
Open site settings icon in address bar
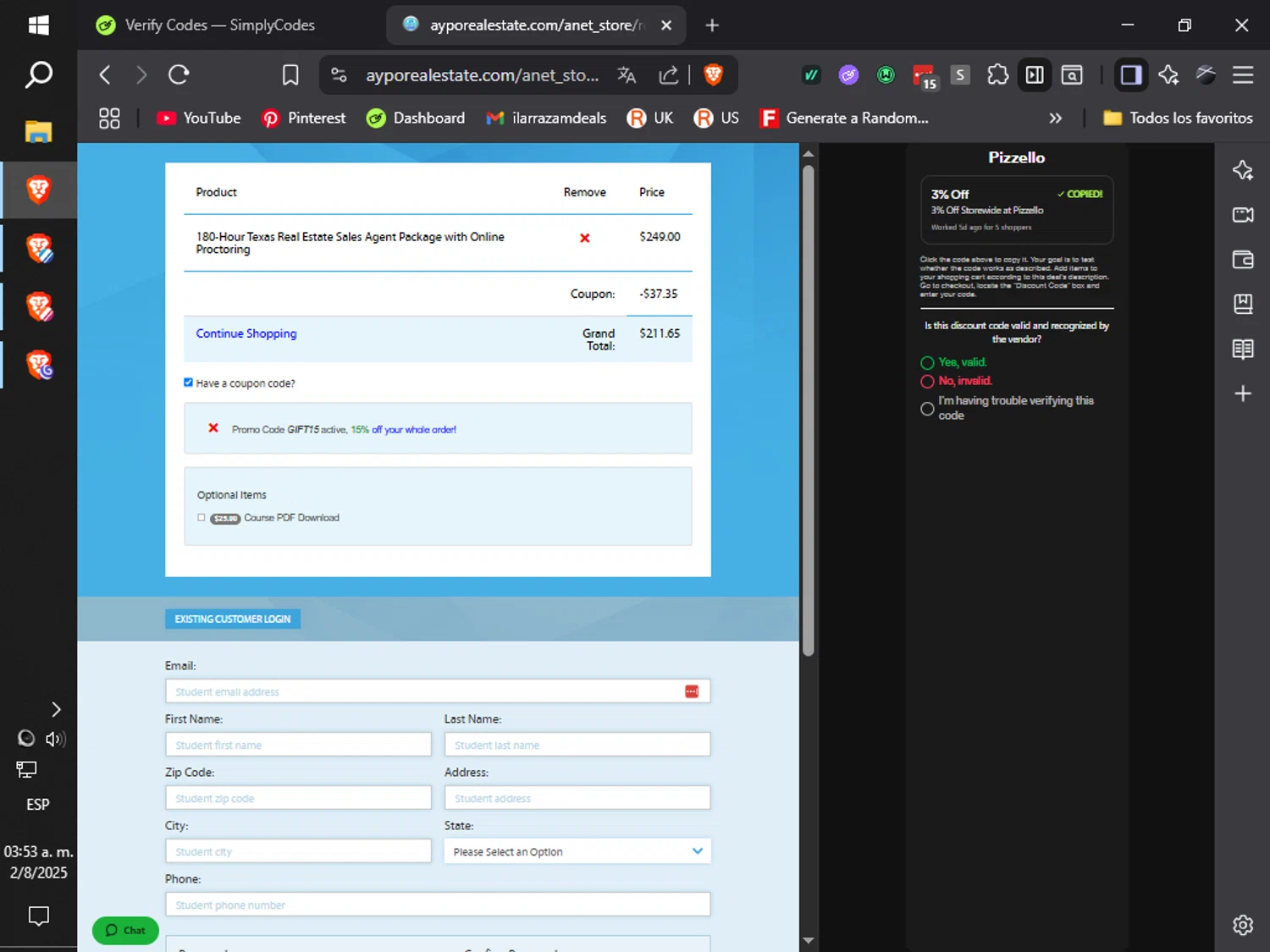(x=339, y=75)
